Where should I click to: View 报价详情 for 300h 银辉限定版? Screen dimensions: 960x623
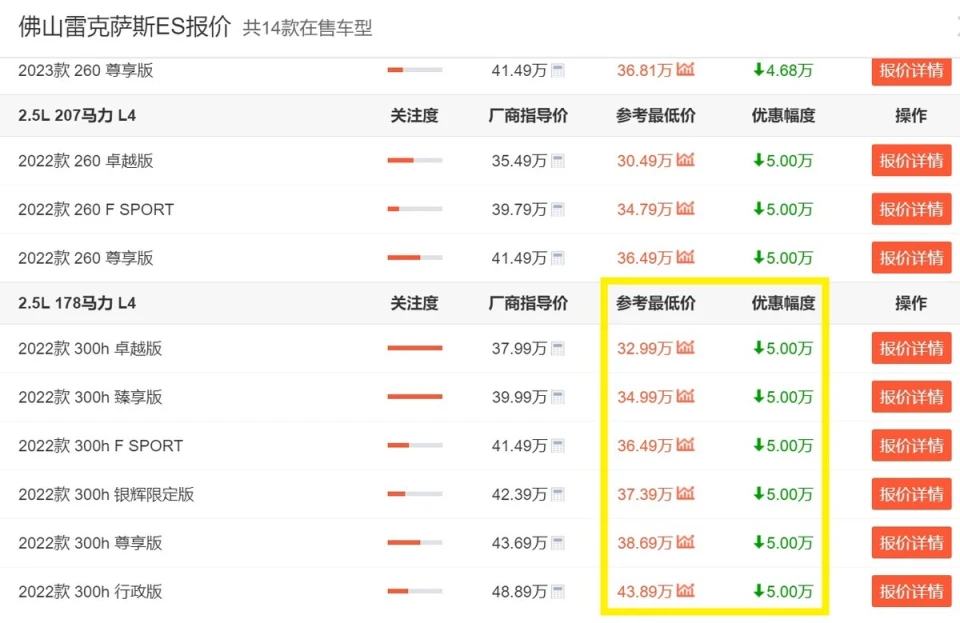tap(912, 493)
